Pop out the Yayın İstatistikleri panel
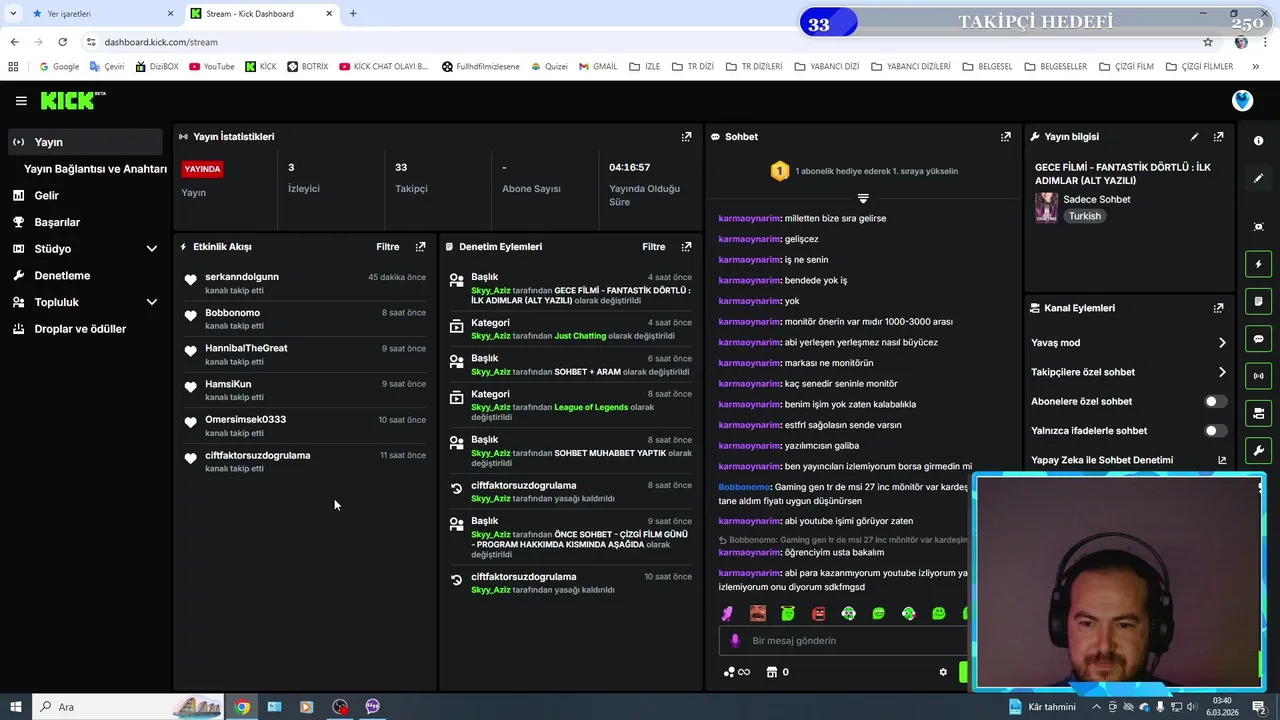Viewport: 1280px width, 720px height. 686,137
